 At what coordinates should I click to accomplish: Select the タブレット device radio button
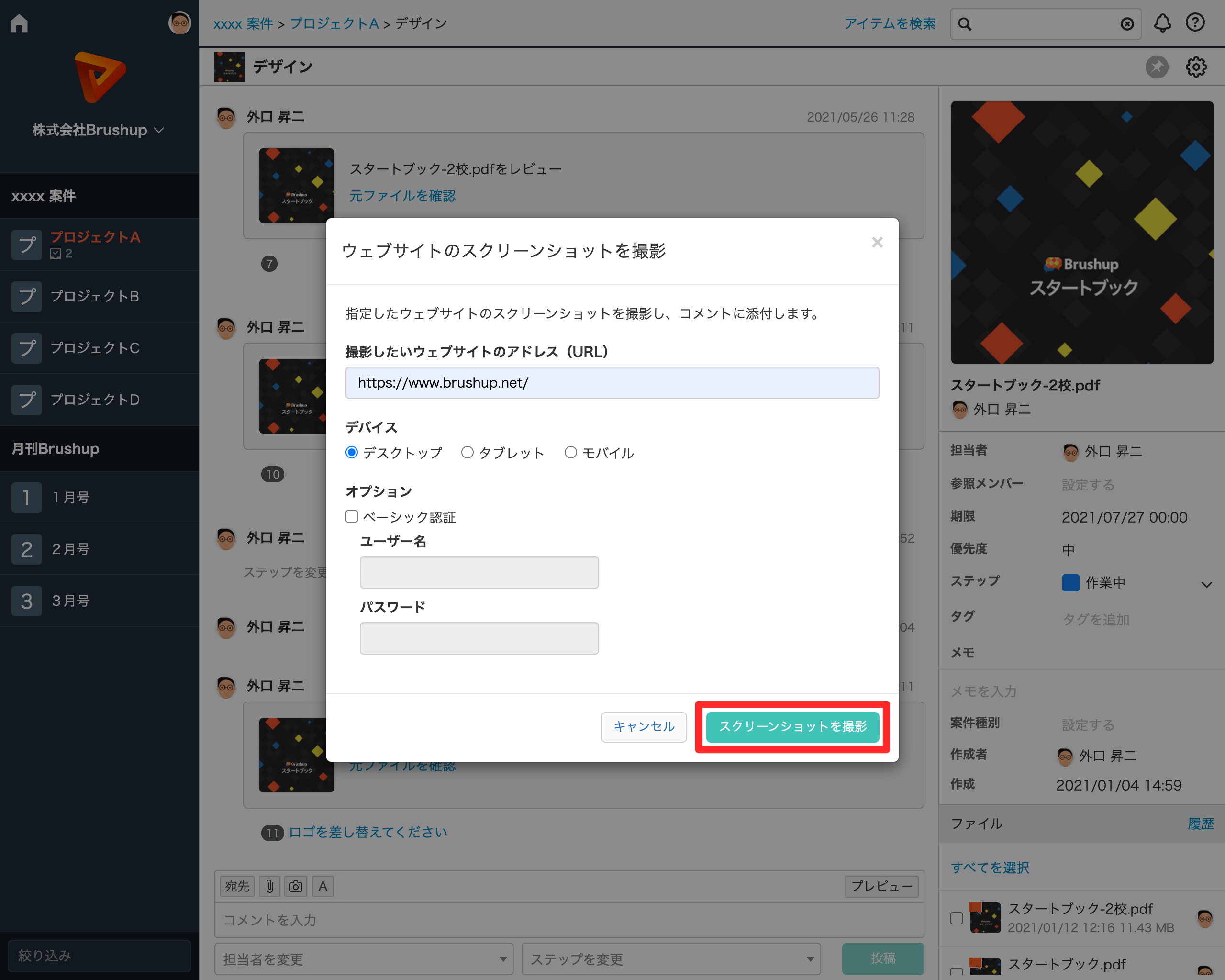[x=467, y=452]
